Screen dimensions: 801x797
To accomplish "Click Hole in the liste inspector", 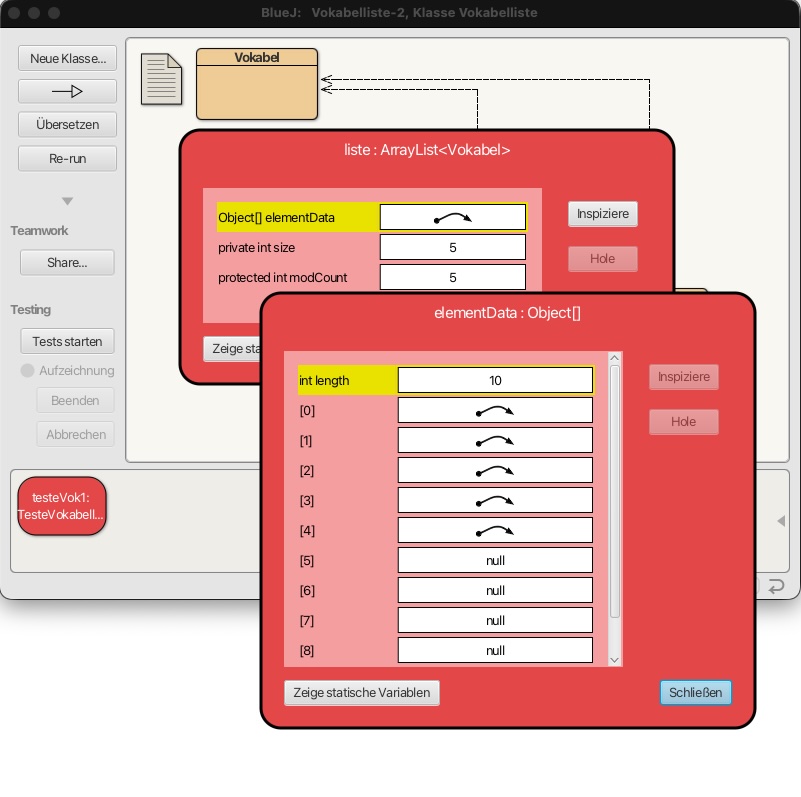I will click(603, 259).
